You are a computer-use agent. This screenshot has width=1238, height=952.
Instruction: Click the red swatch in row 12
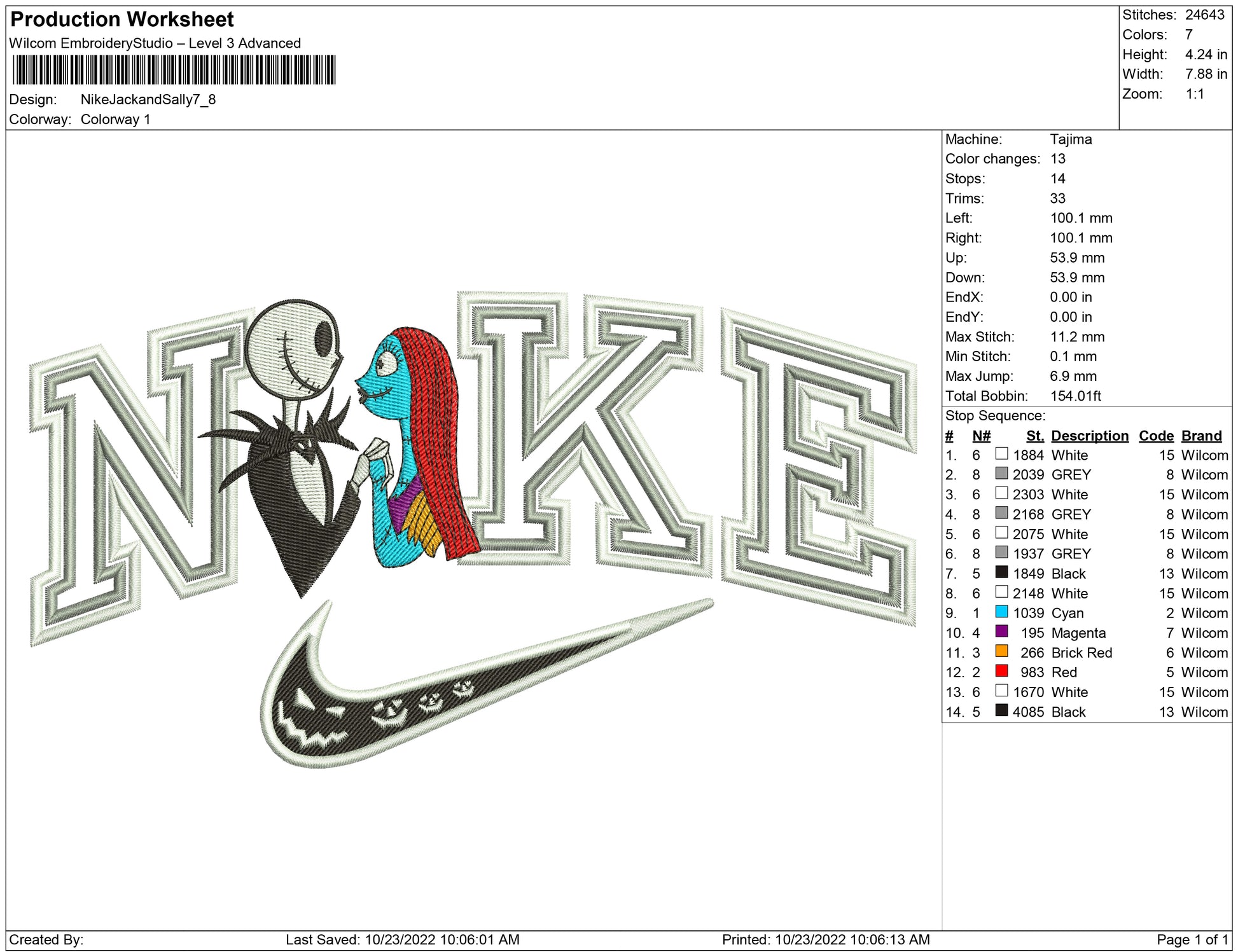point(1001,671)
